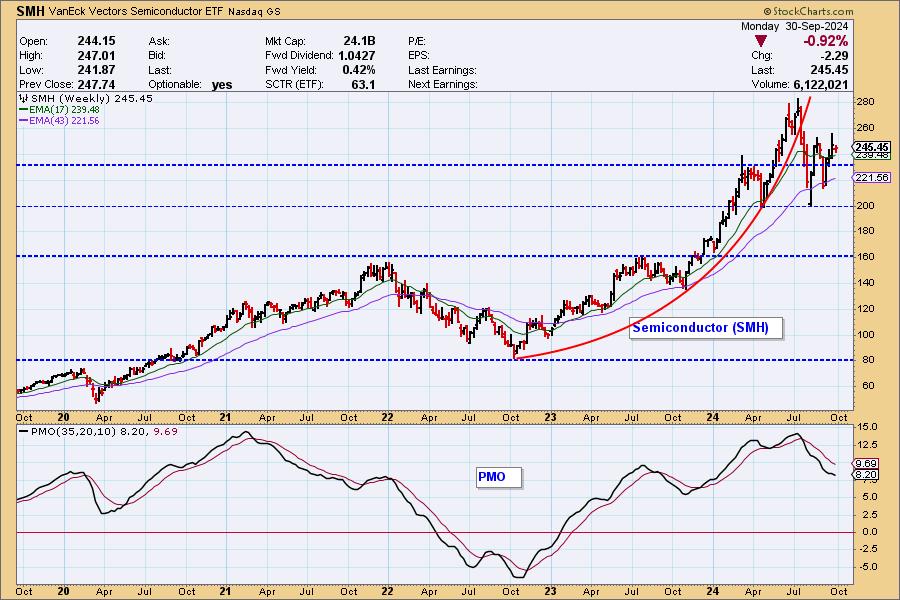This screenshot has height=600, width=900.
Task: Click the 245.45 price tag on right axis
Action: click(871, 147)
